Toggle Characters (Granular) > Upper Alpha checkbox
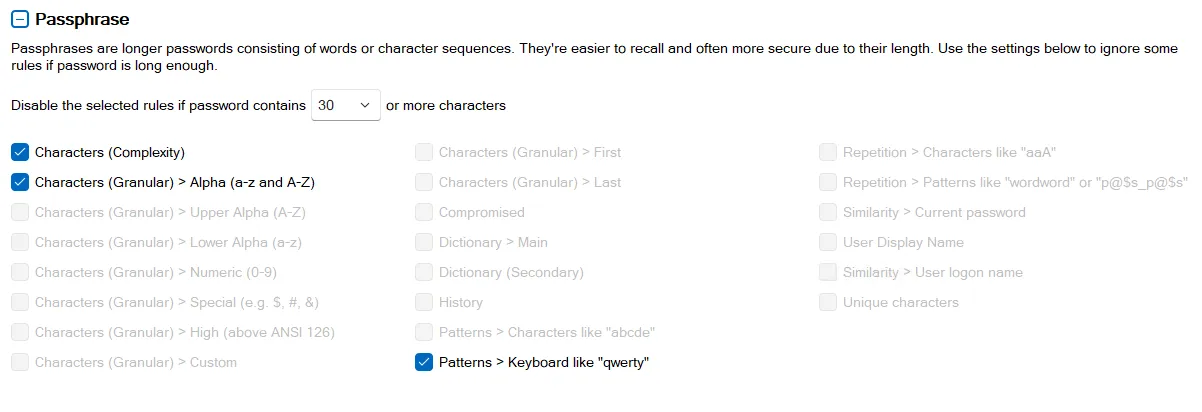Image resolution: width=1202 pixels, height=412 pixels. [x=20, y=212]
